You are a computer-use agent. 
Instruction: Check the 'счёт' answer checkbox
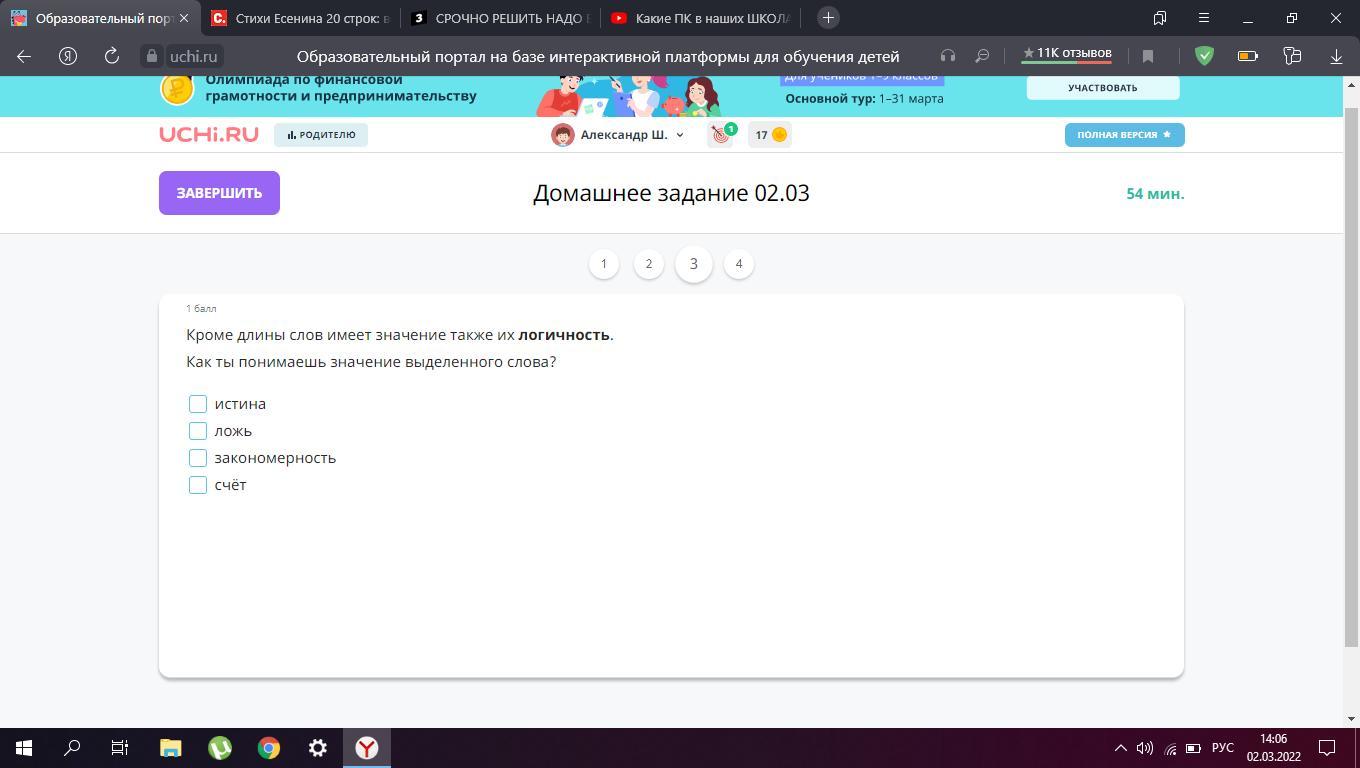click(198, 485)
